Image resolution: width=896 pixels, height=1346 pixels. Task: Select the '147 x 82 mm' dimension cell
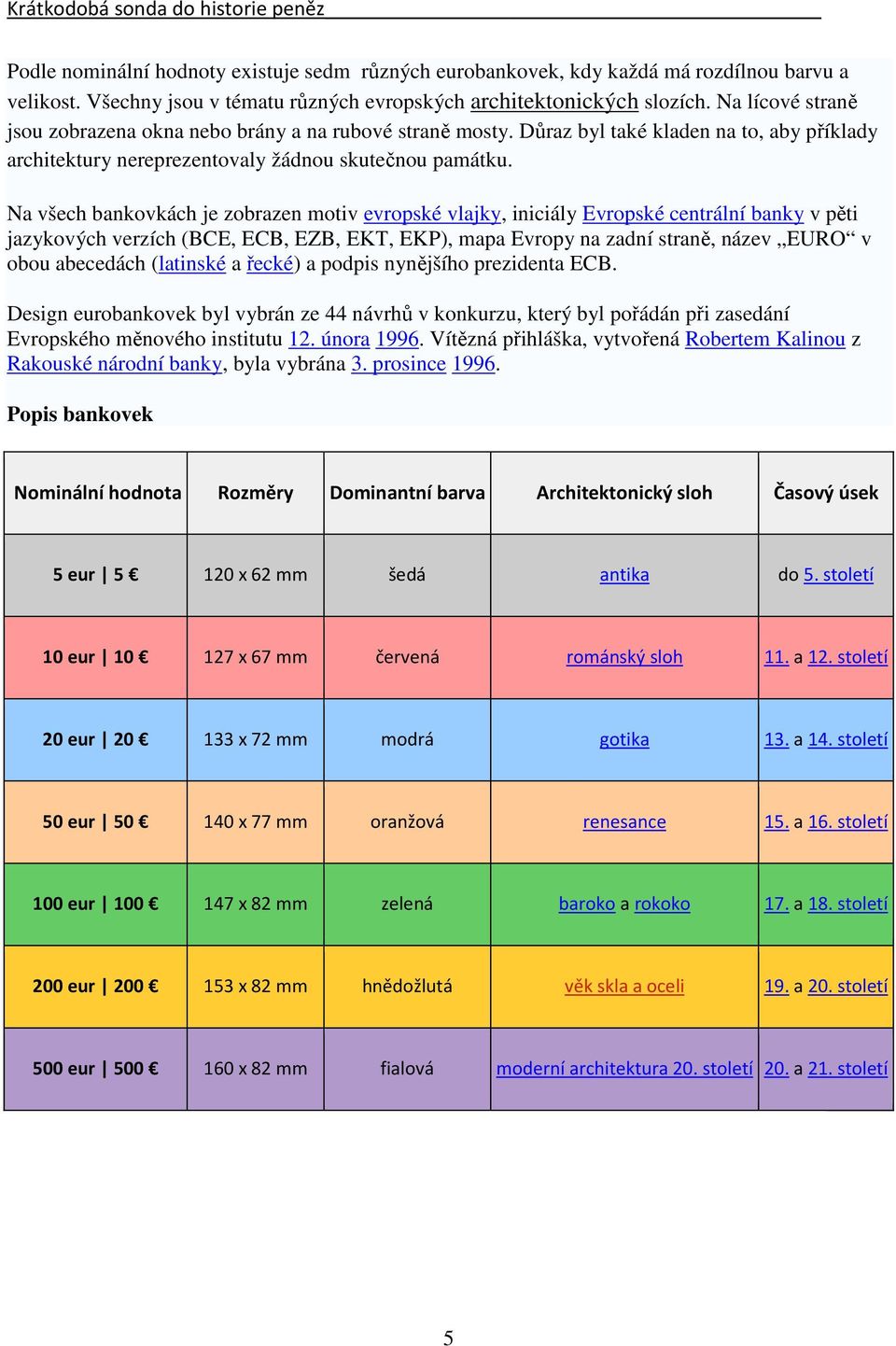(x=256, y=904)
